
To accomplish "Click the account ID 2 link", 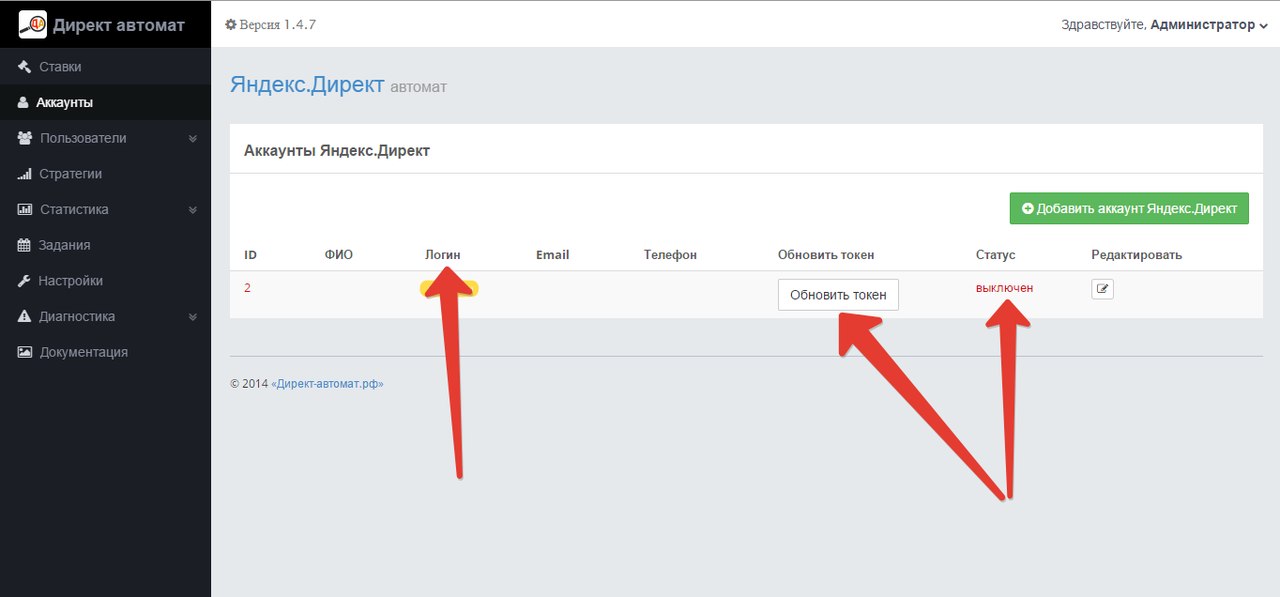I will pyautogui.click(x=247, y=288).
